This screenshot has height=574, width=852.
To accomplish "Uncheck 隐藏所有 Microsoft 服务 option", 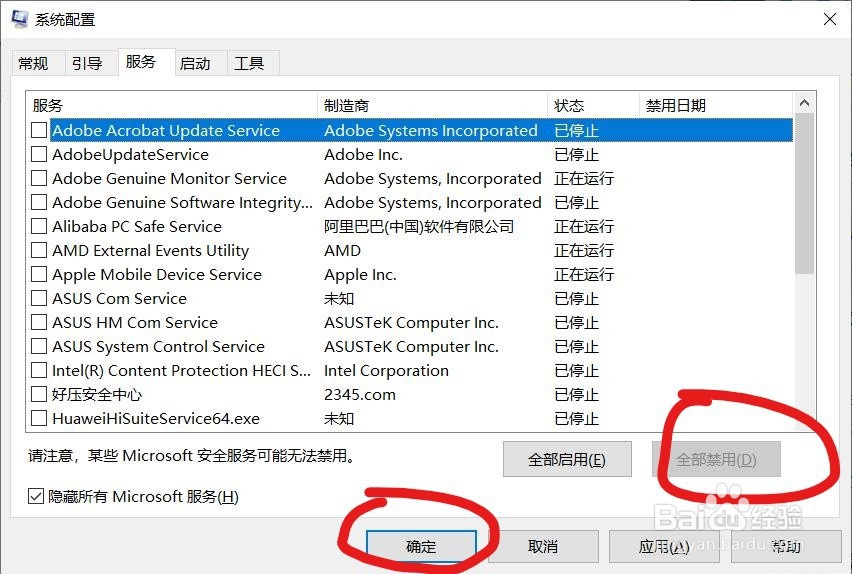I will (x=36, y=496).
